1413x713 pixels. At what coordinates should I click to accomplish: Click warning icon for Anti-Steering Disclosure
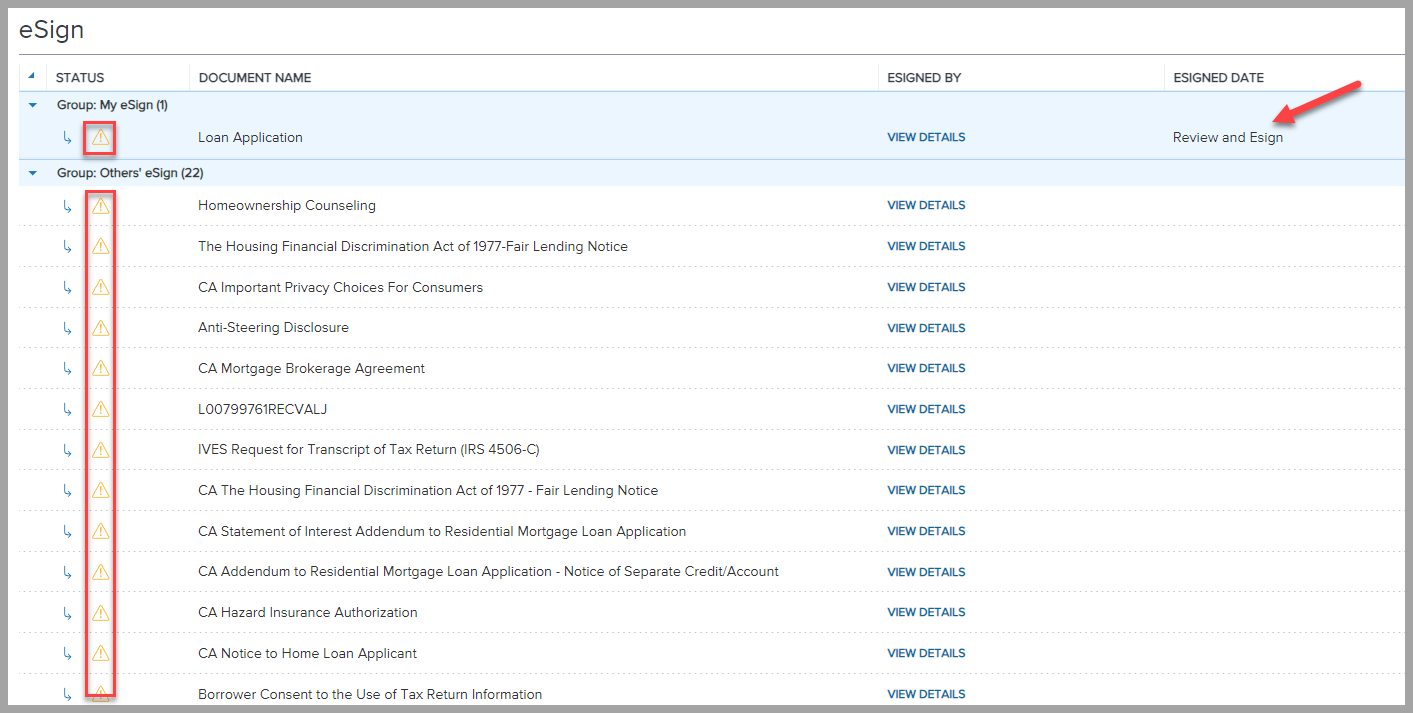100,328
